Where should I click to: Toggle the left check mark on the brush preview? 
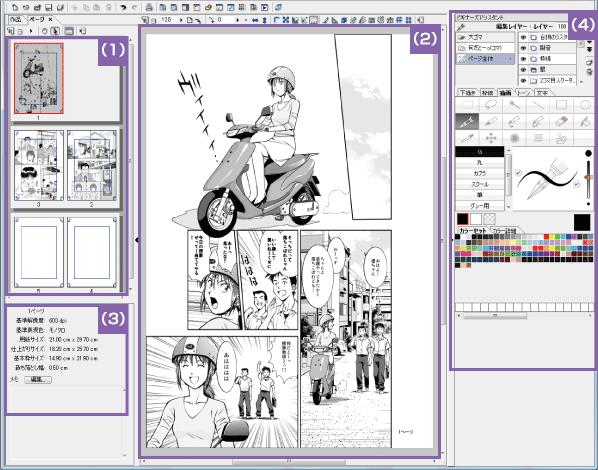[x=518, y=173]
